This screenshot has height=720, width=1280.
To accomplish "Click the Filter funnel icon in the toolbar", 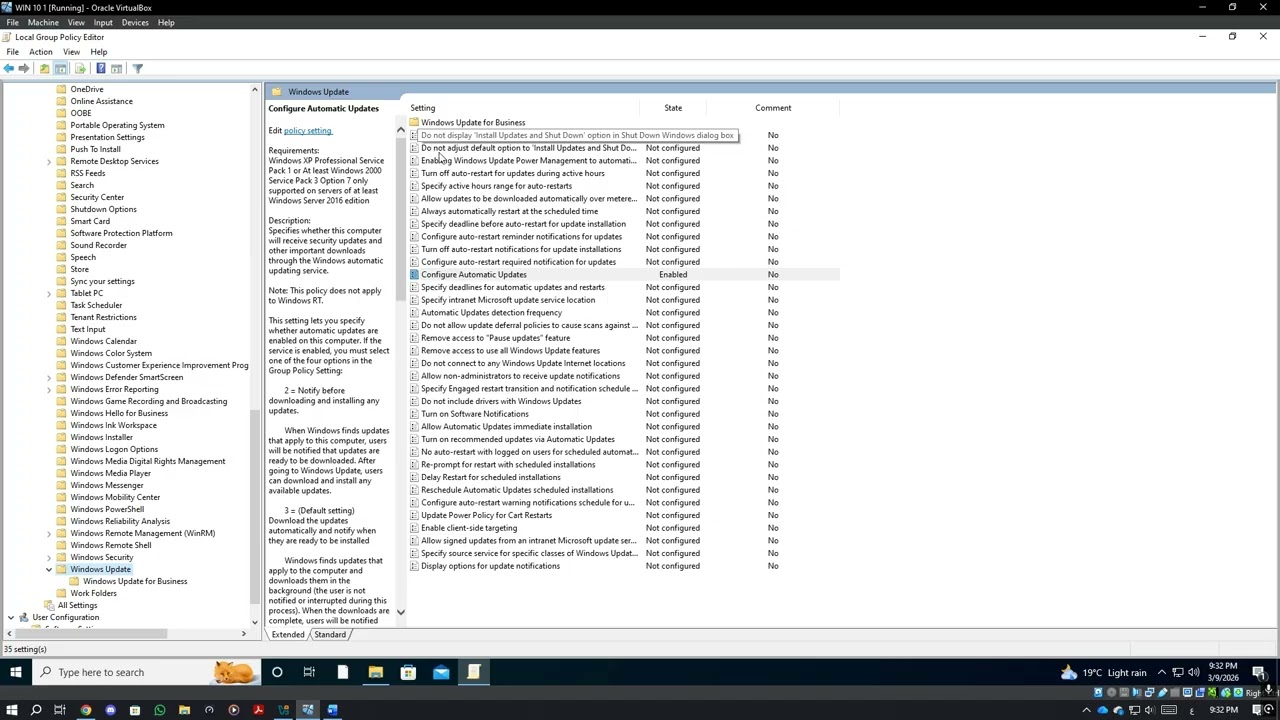I will [x=138, y=68].
